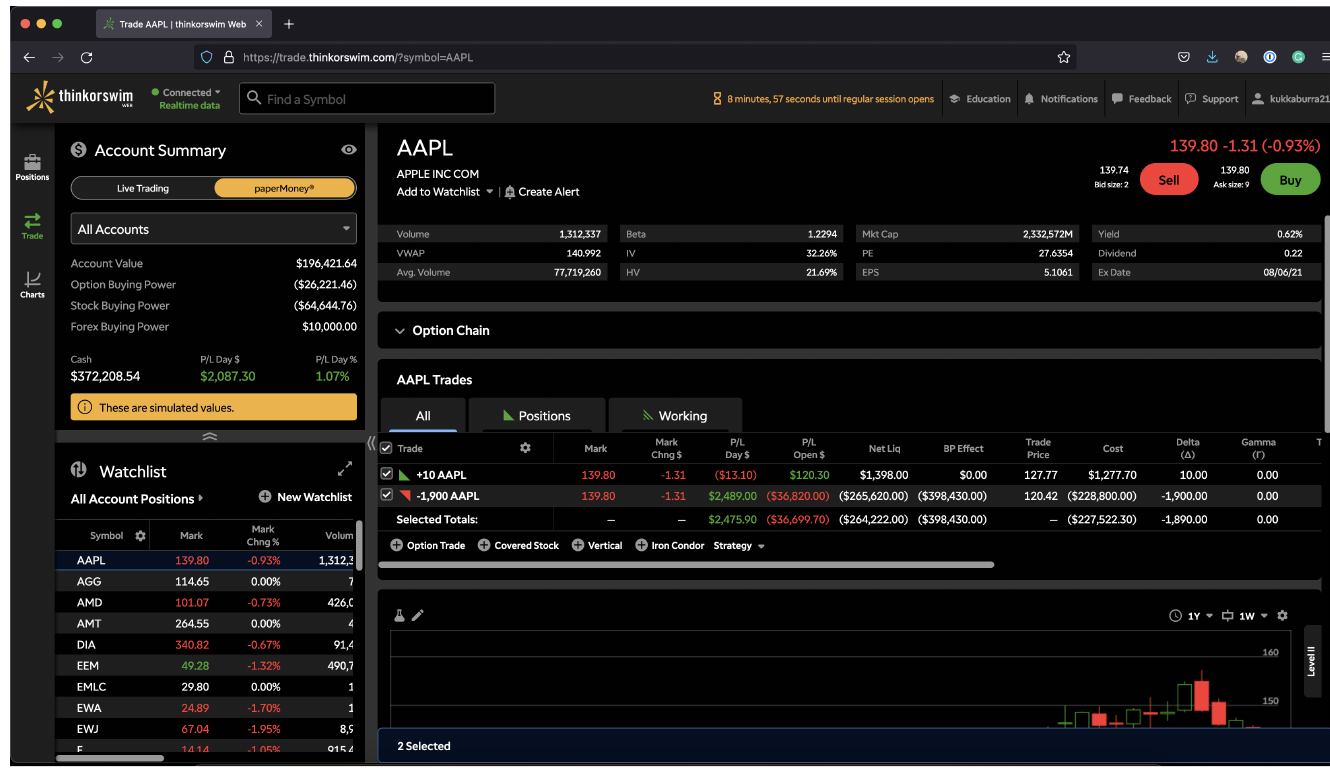Viewport: 1330px width, 780px height.
Task: Uncheck the -1,900 AAPL position row
Action: [x=386, y=495]
